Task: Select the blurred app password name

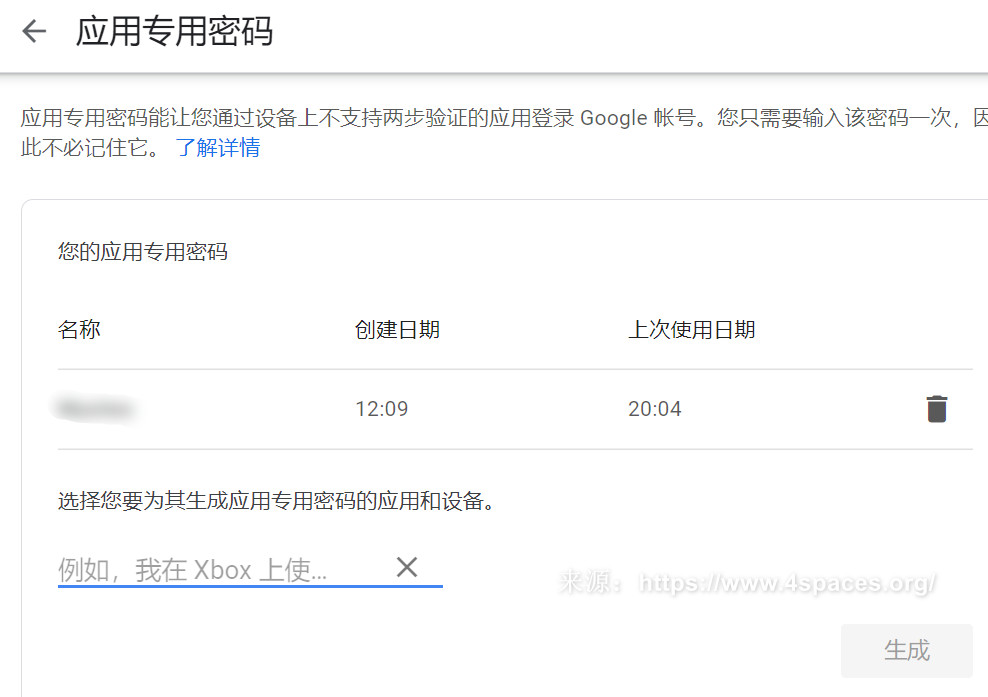Action: point(96,409)
